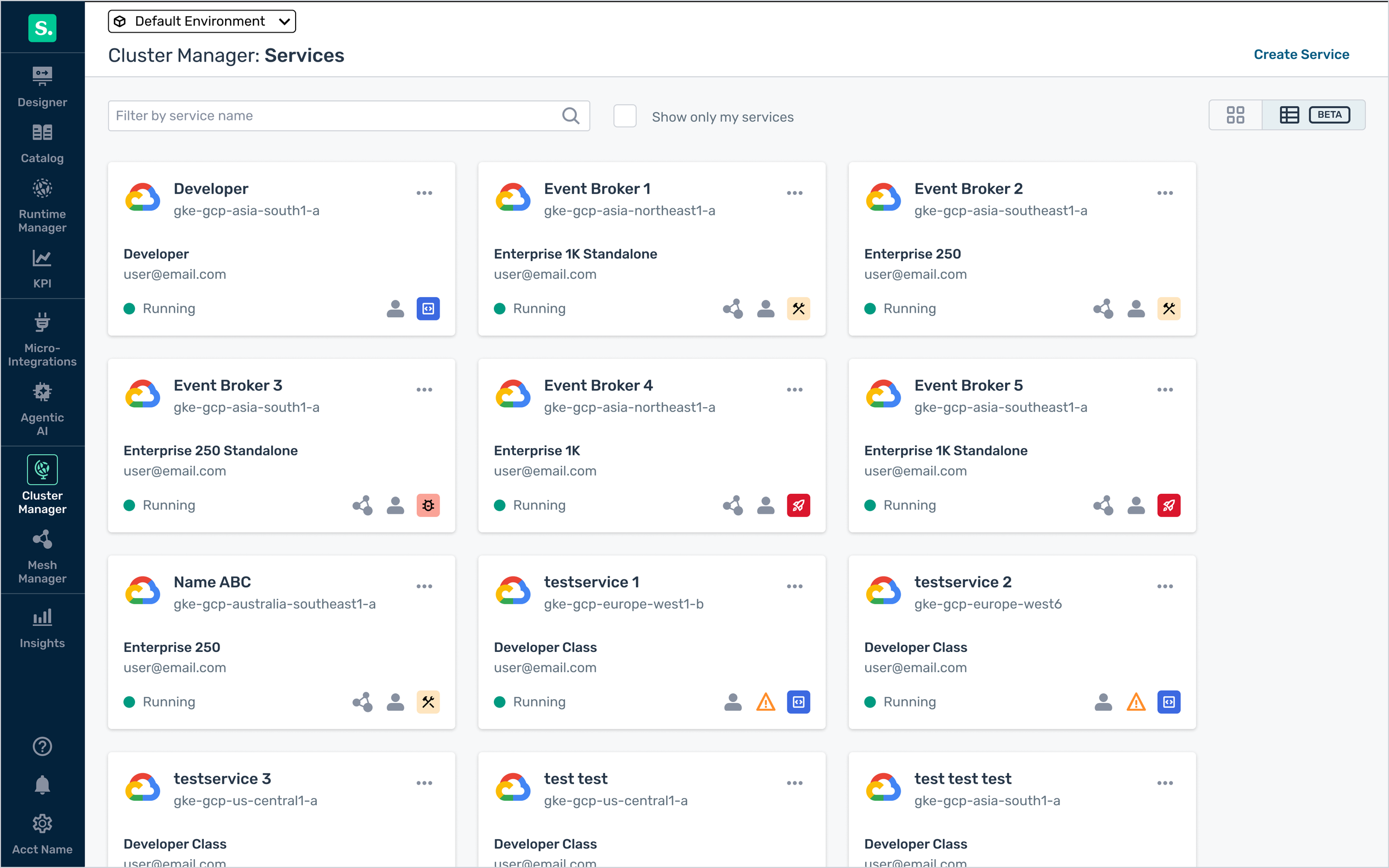Select the grid view layout
Image resolution: width=1389 pixels, height=868 pixels.
point(1235,114)
